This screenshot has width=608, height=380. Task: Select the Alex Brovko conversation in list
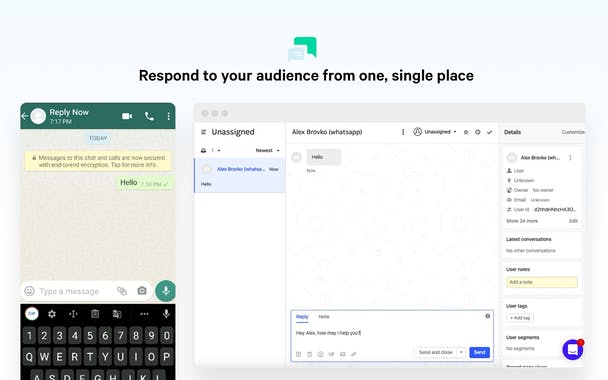coord(240,175)
